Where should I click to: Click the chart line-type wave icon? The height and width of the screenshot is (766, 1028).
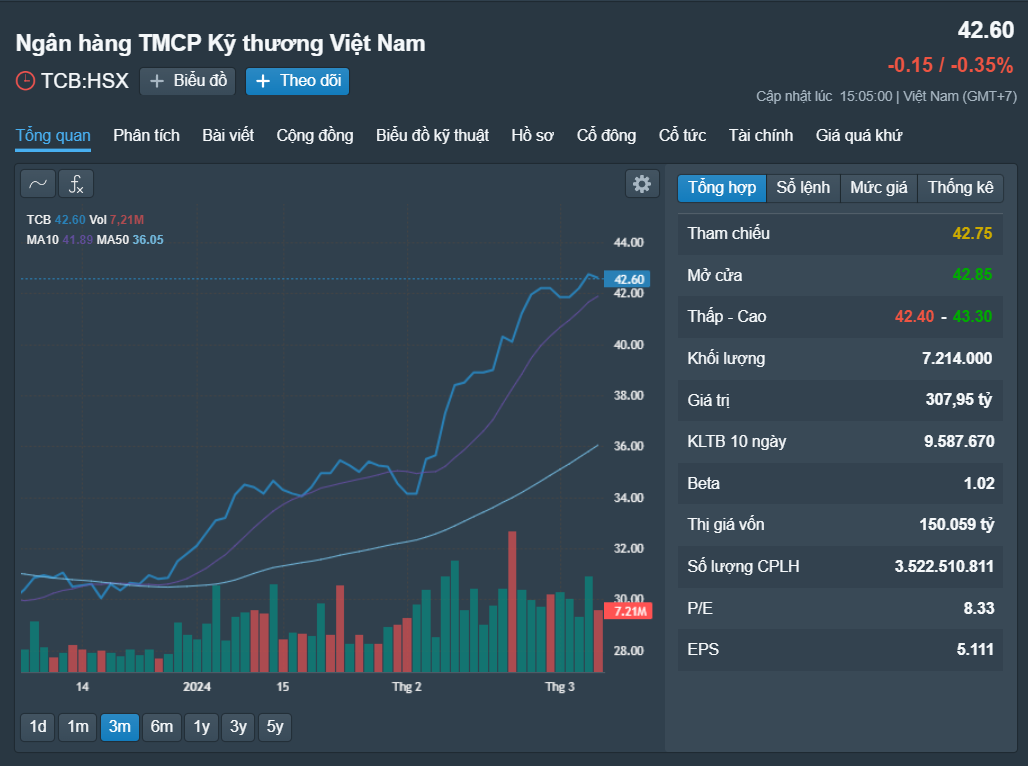37,184
